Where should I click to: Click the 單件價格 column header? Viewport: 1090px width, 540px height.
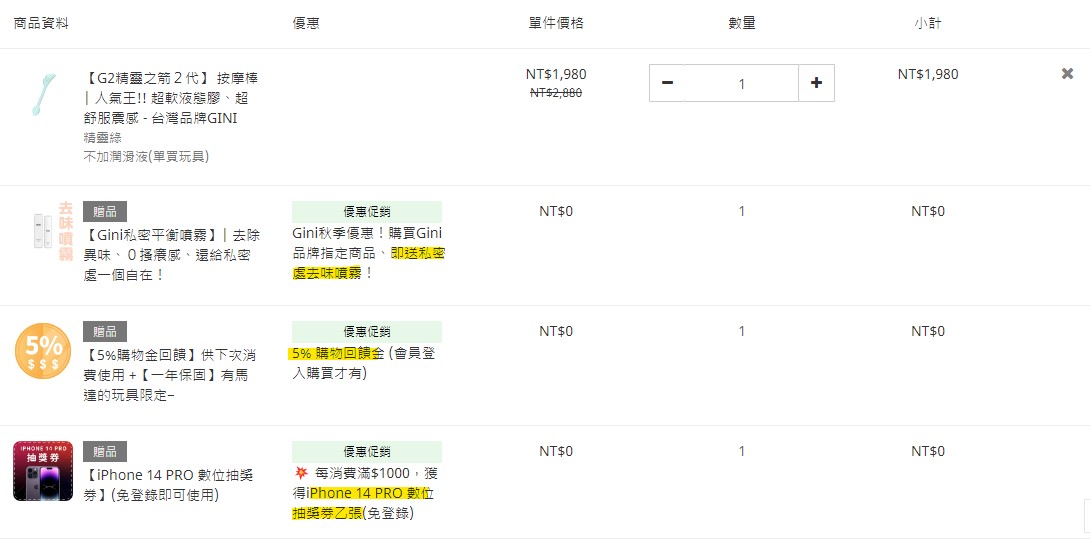tap(555, 23)
